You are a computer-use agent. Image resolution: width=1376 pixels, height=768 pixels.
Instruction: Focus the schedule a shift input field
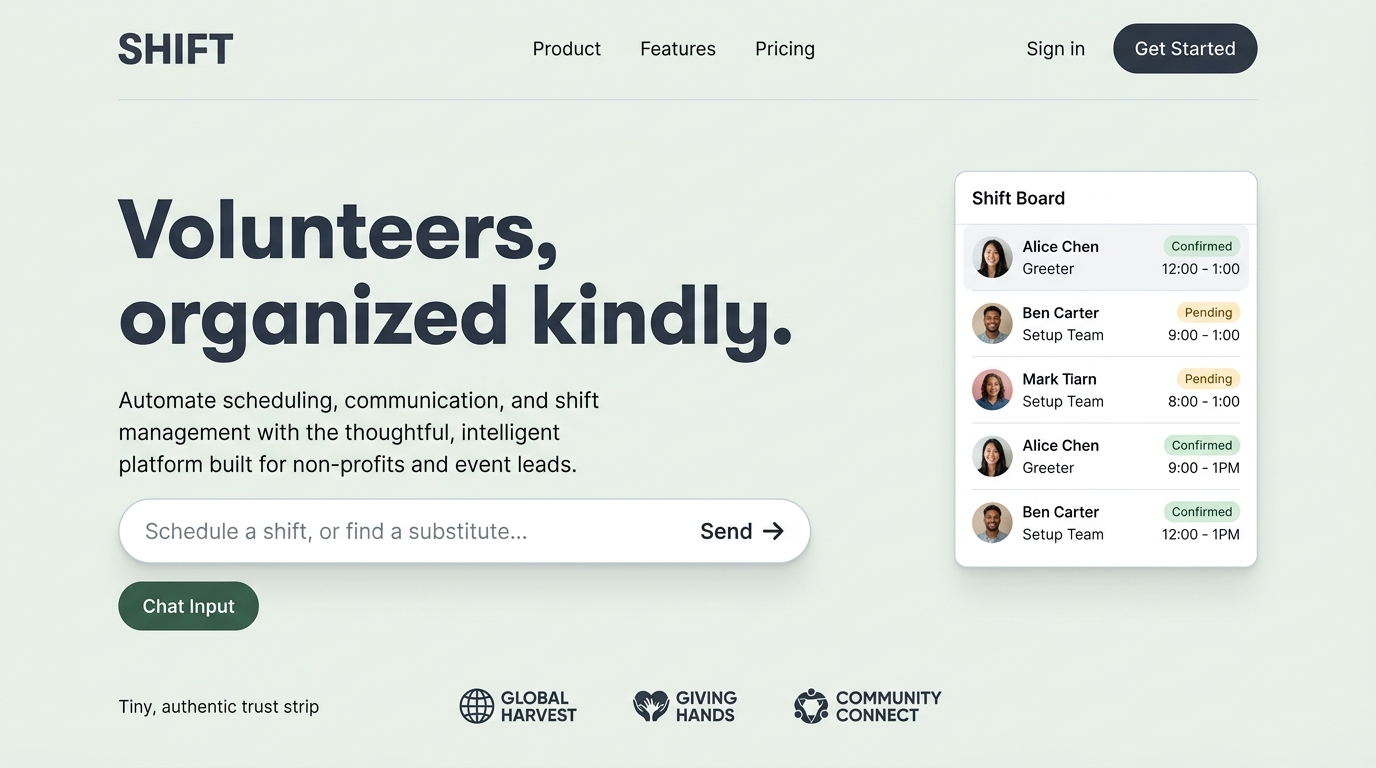(x=400, y=531)
